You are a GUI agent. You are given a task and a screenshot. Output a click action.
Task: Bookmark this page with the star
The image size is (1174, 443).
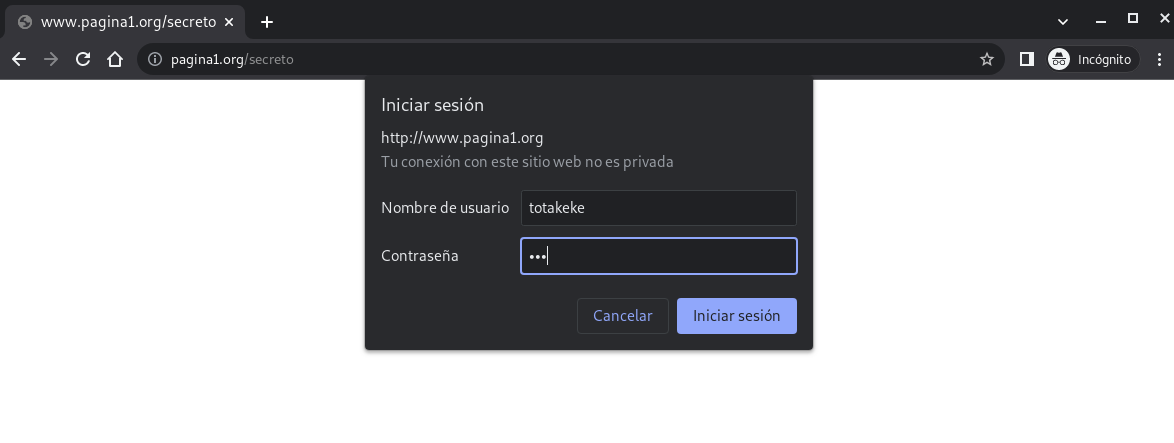pos(987,59)
